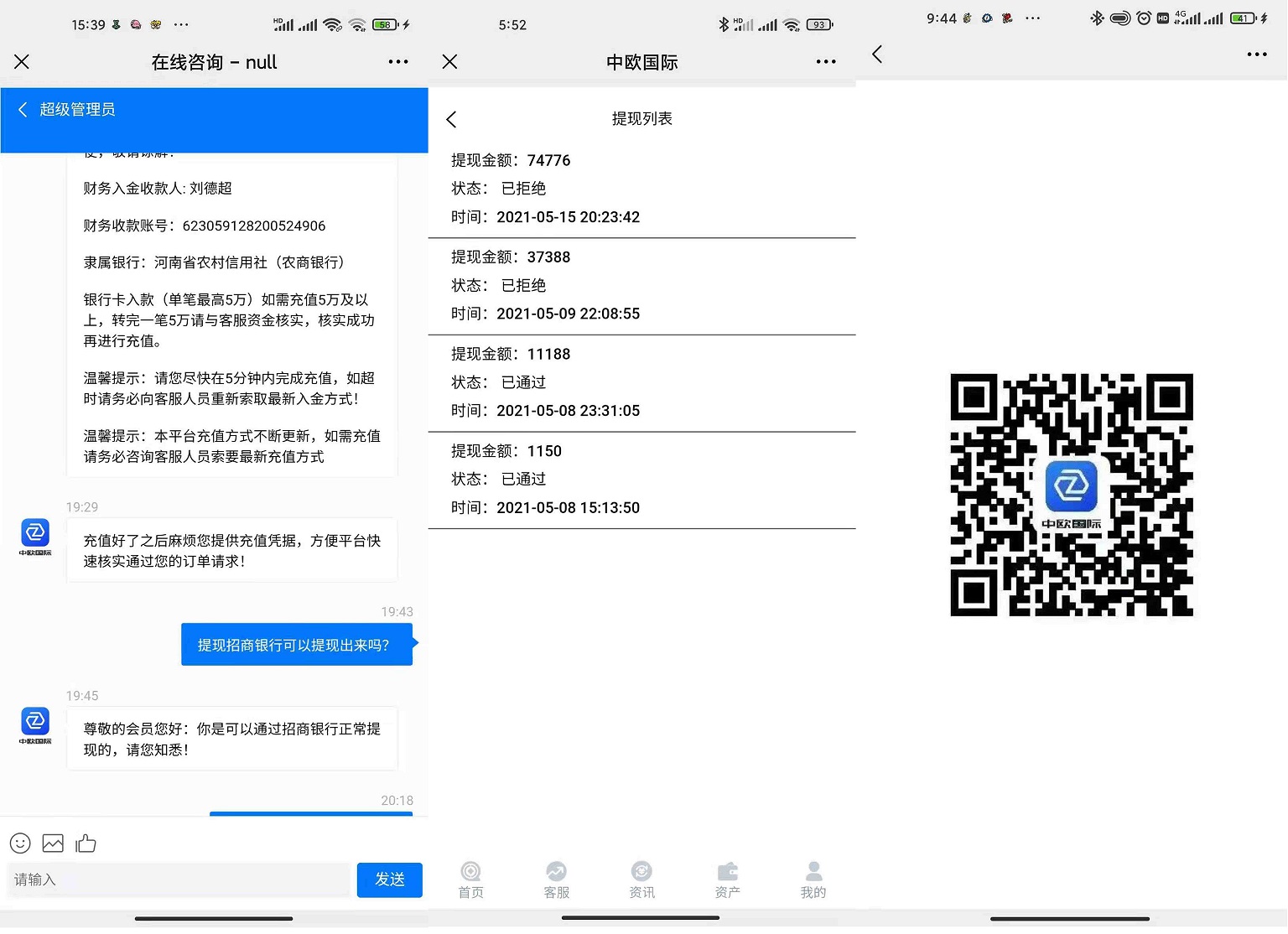This screenshot has width=1288, height=934.
Task: Select the text 财务入金收款人: 刘德超
Action: tap(158, 189)
